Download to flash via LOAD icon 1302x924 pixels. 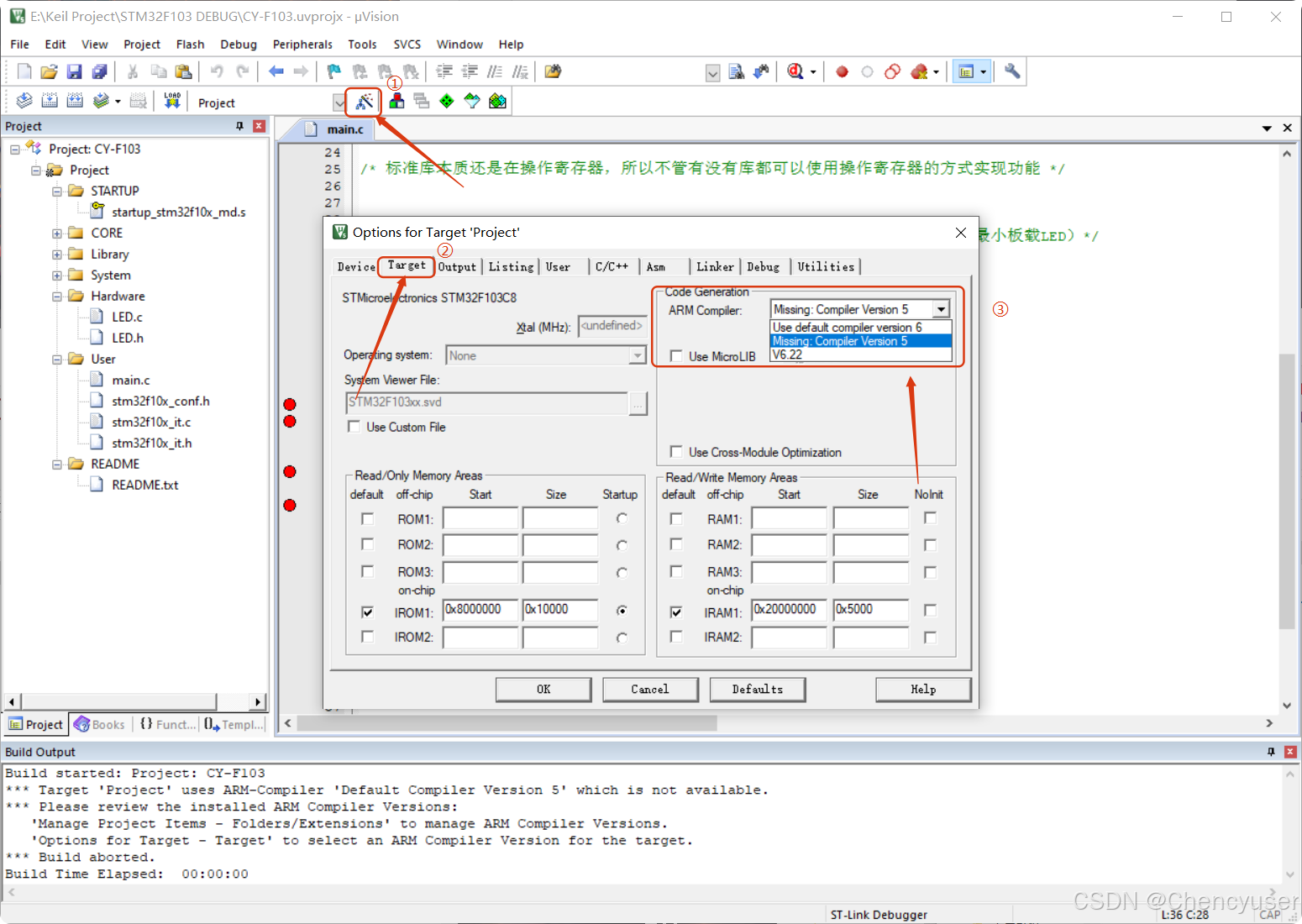pyautogui.click(x=172, y=101)
